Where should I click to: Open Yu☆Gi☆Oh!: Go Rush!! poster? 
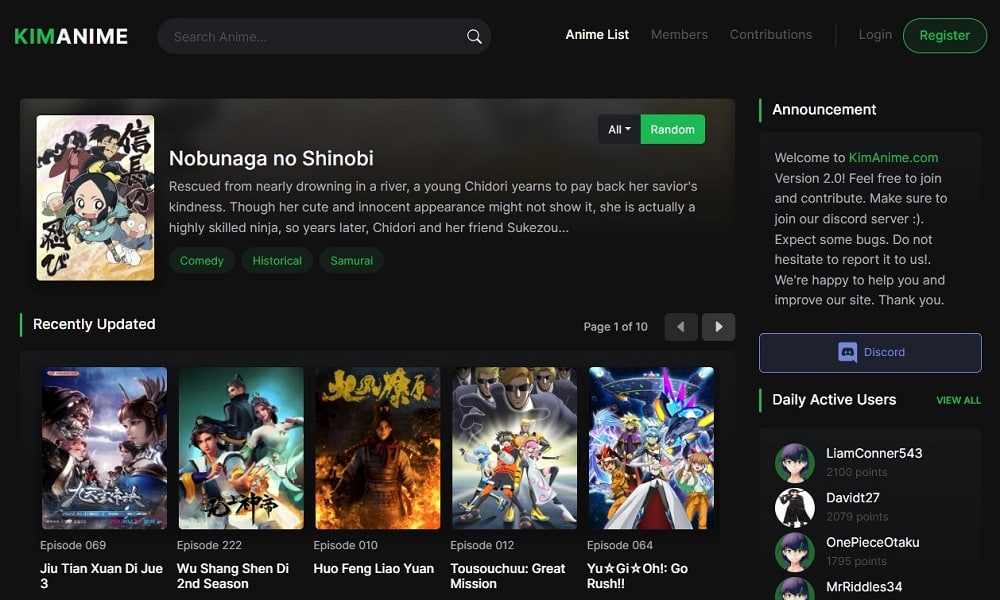pos(651,448)
